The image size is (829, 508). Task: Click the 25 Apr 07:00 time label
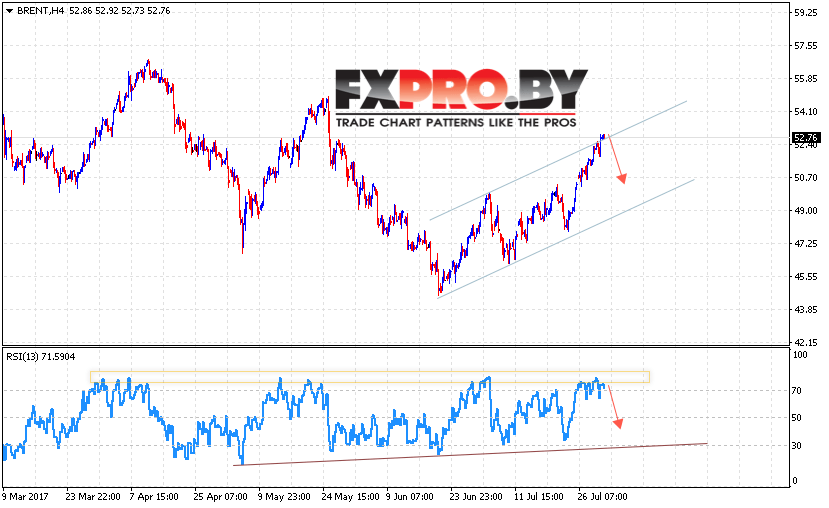(220, 497)
